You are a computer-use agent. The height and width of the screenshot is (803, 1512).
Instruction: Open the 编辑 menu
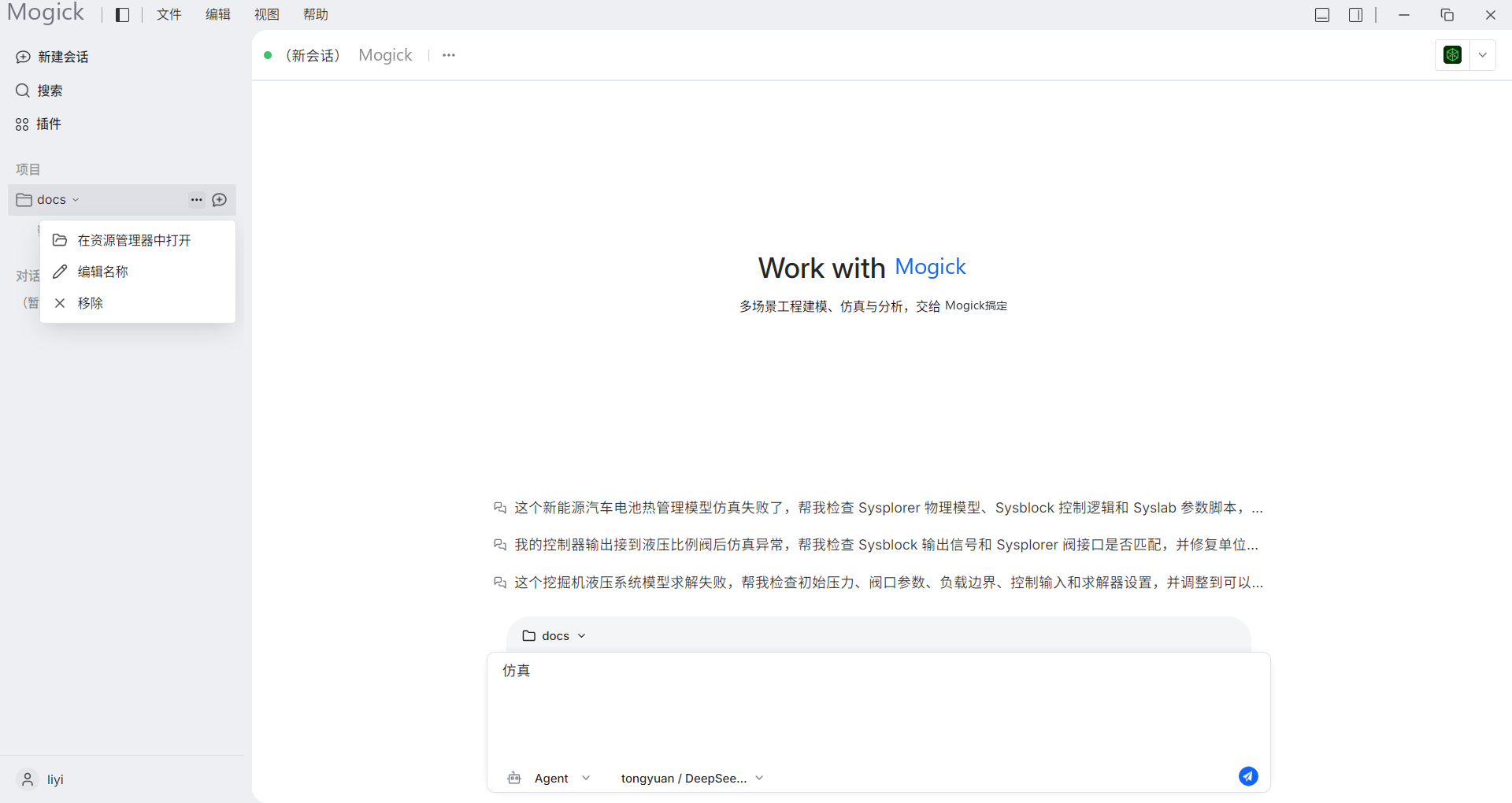click(x=218, y=15)
